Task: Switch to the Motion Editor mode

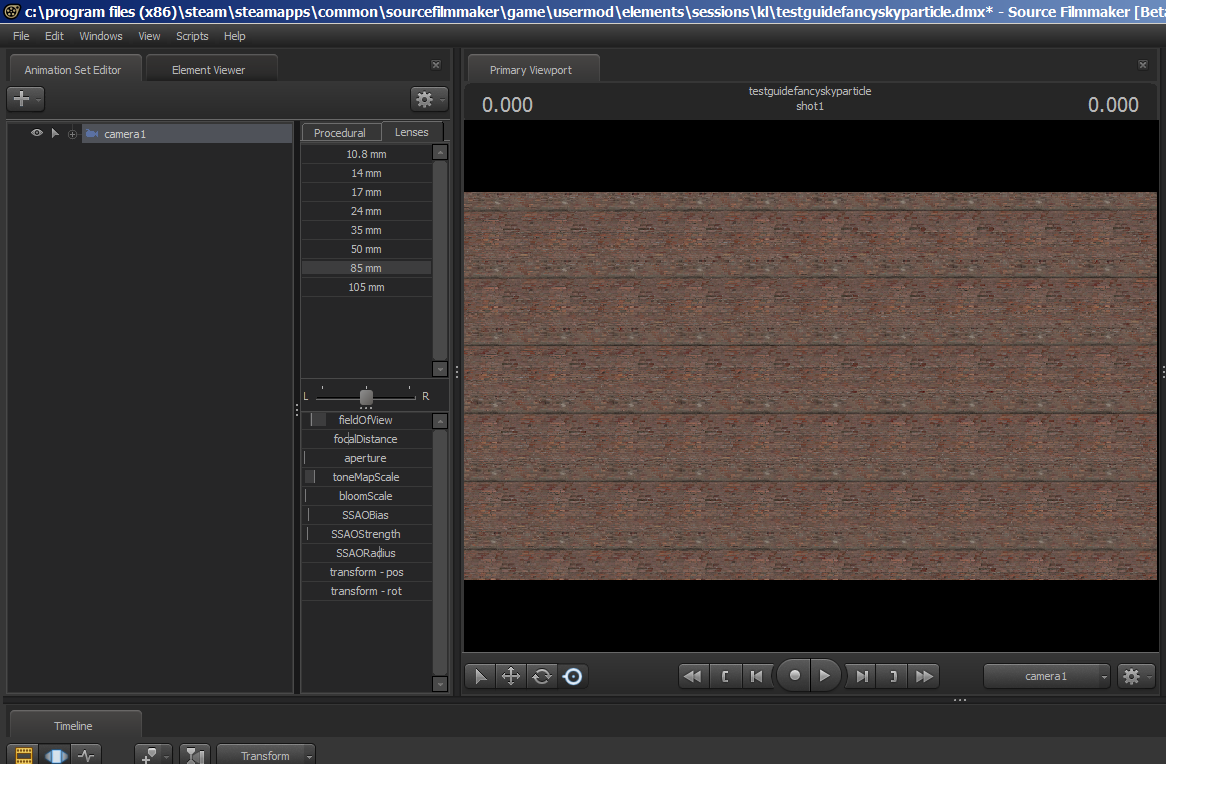Action: point(55,756)
